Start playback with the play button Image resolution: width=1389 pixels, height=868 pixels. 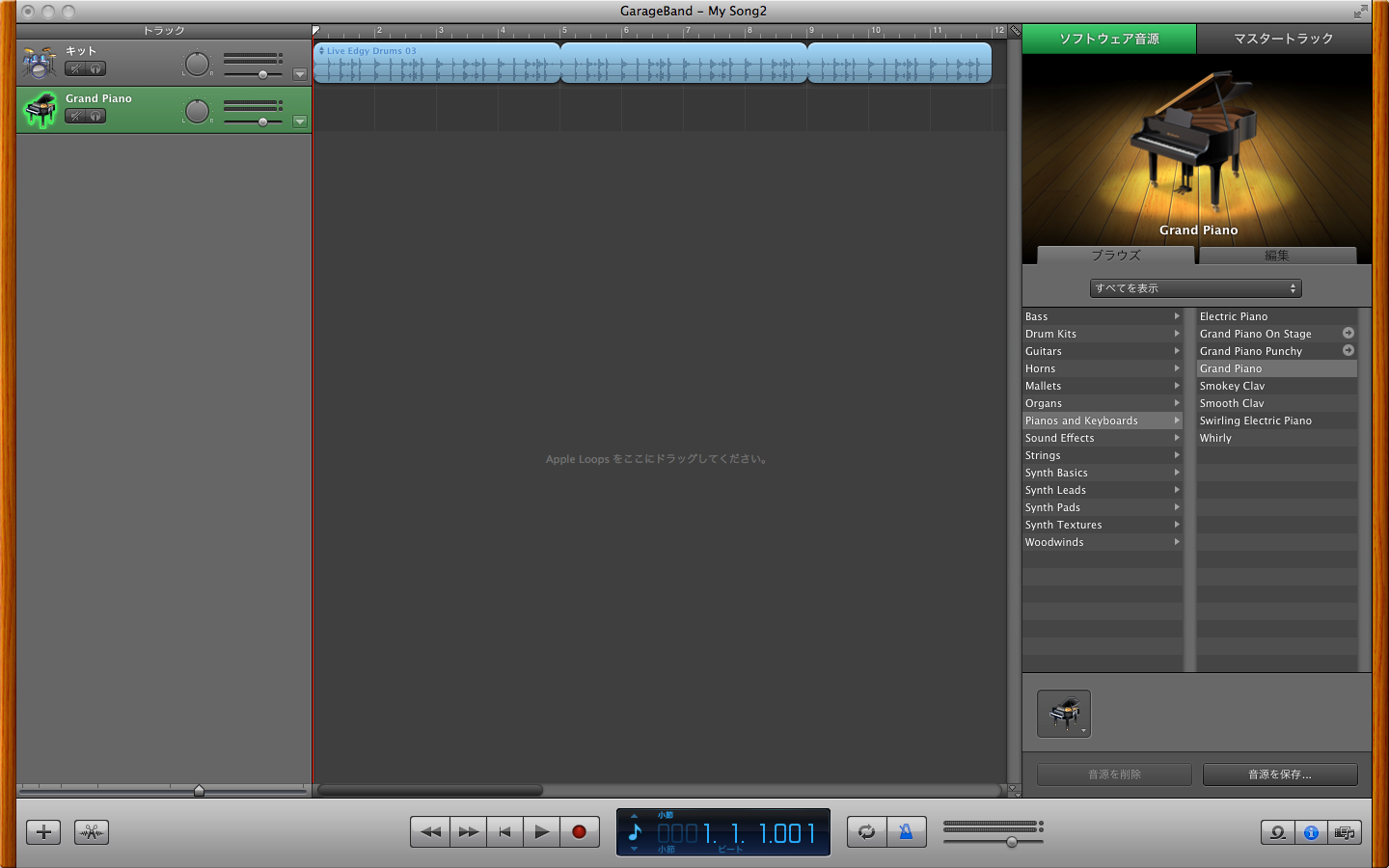tap(542, 831)
